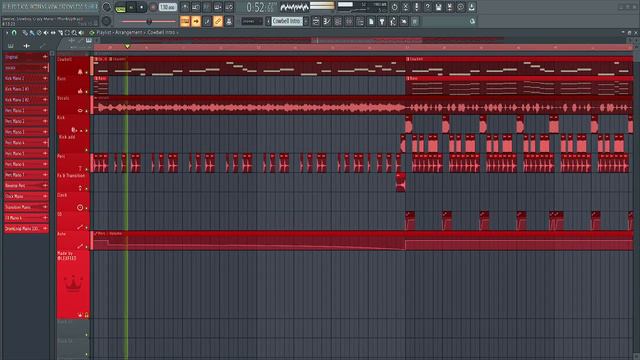Select 'Reverse Perc' picker item
The height and width of the screenshot is (360, 640).
tap(26, 186)
